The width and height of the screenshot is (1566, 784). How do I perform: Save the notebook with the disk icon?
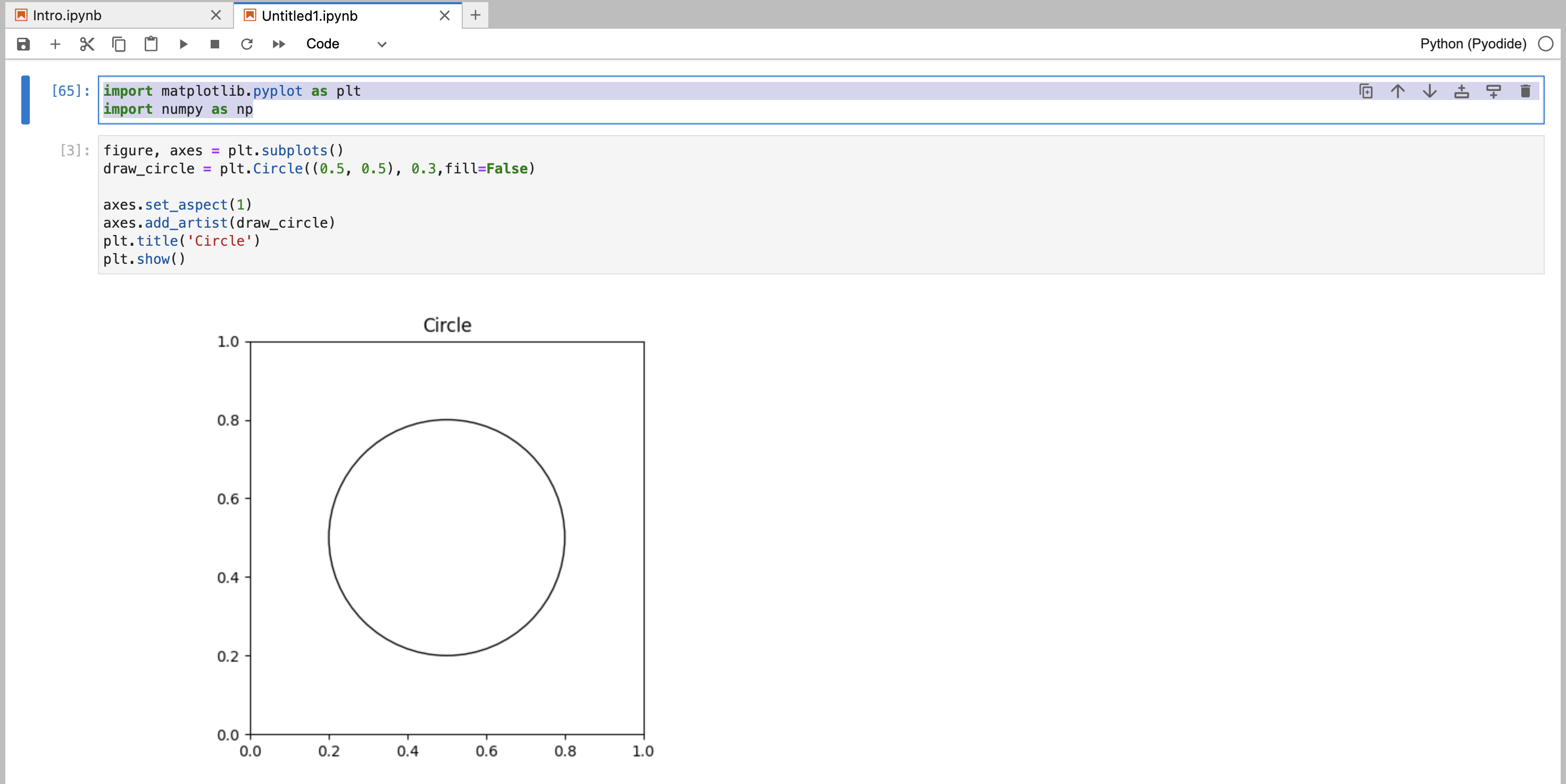23,44
